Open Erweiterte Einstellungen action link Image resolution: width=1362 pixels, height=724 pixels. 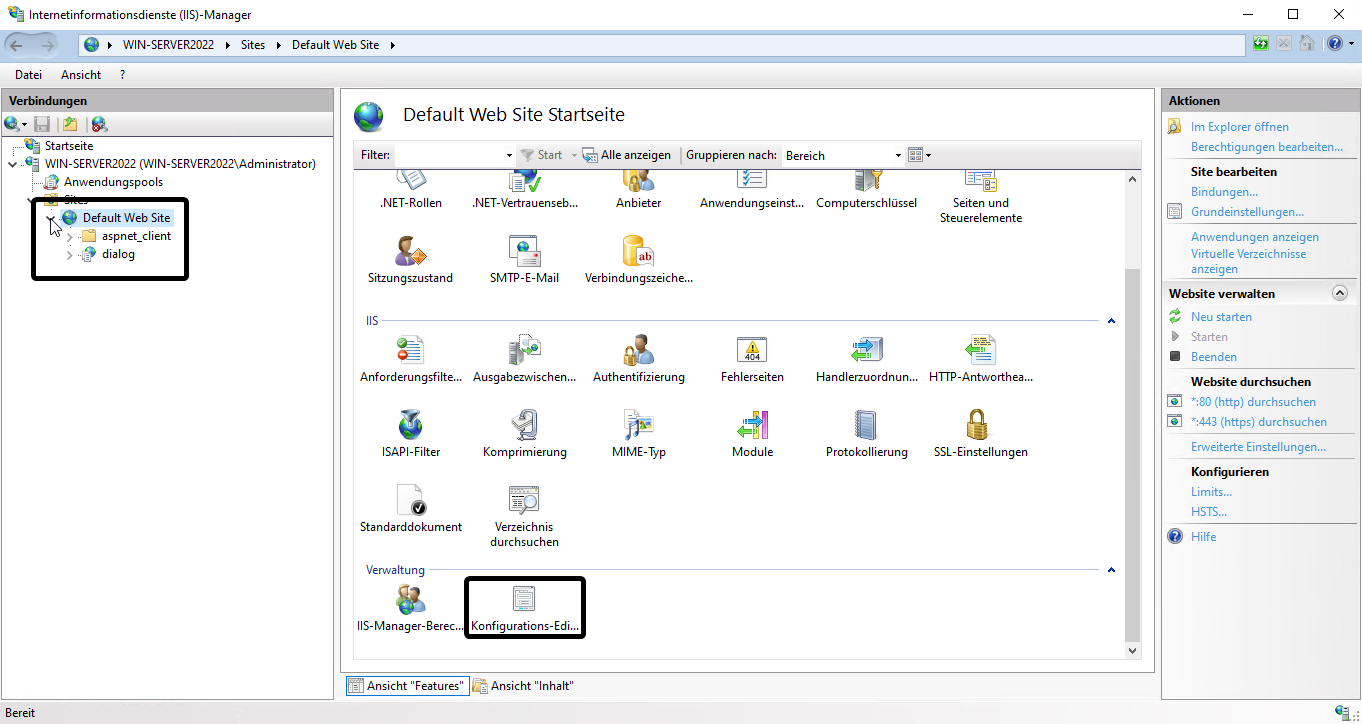coord(1258,447)
